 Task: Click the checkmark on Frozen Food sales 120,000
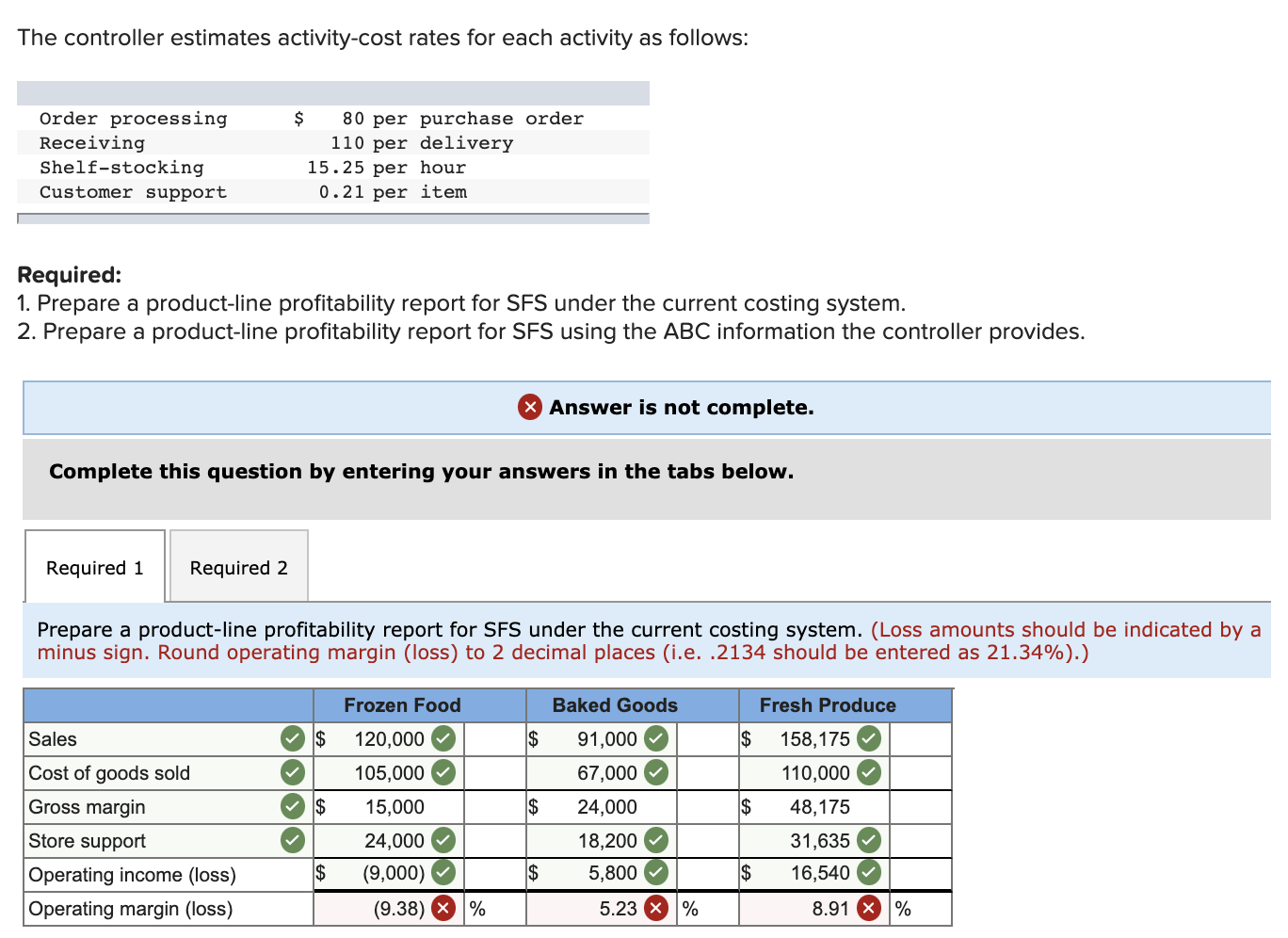click(443, 739)
